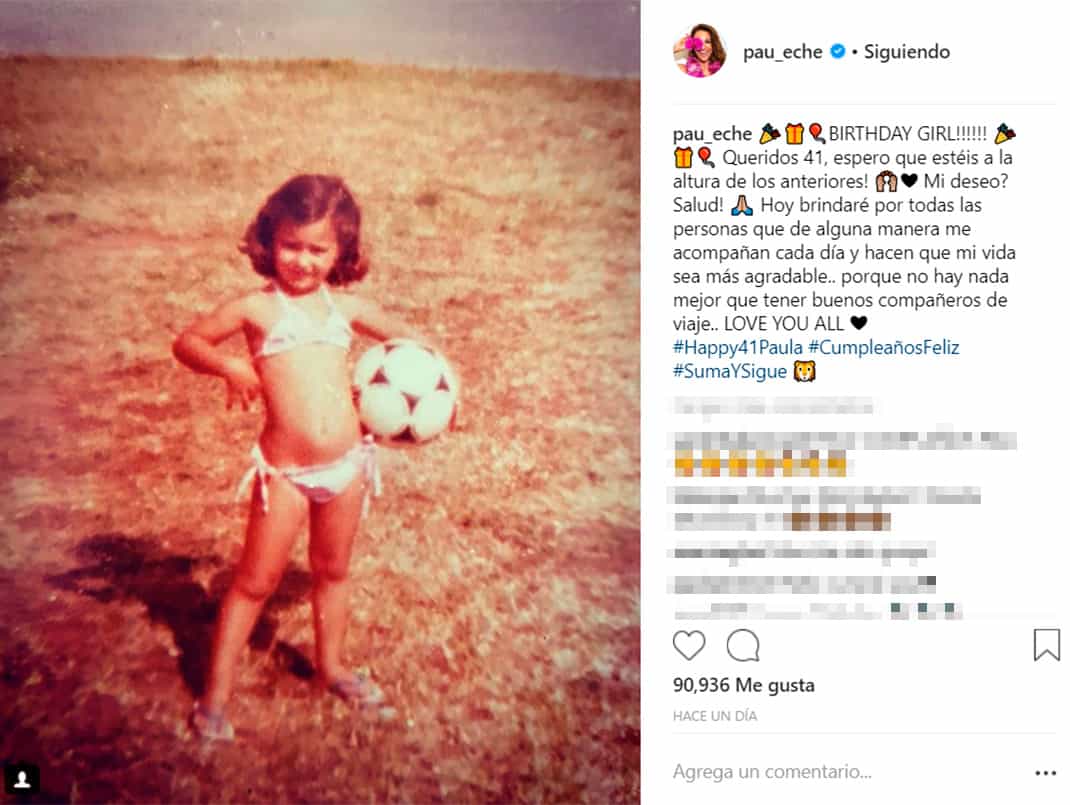Viewport: 1070px width, 805px height.
Task: Open pau_eche username in the header
Action: [782, 52]
